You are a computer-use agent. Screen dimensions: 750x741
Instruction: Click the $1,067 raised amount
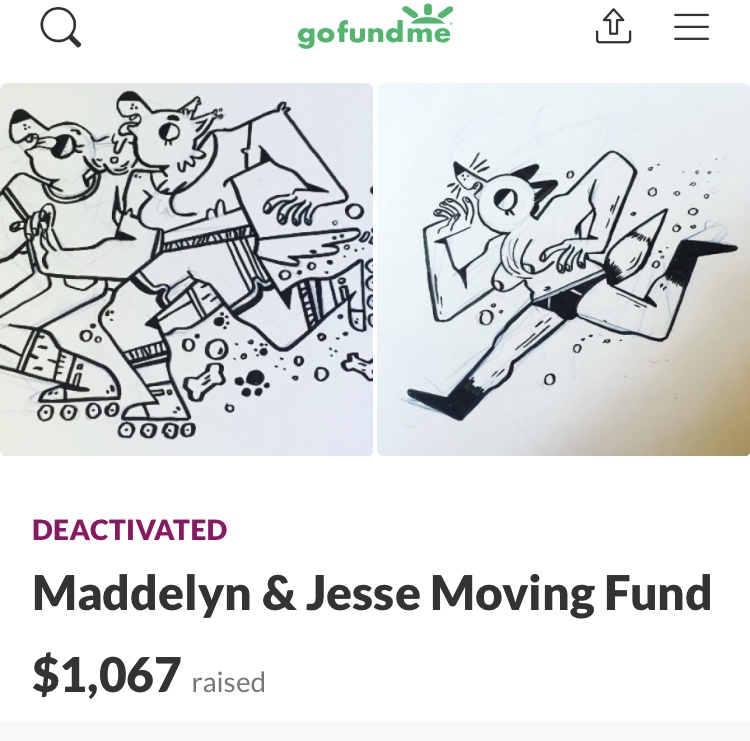click(107, 675)
